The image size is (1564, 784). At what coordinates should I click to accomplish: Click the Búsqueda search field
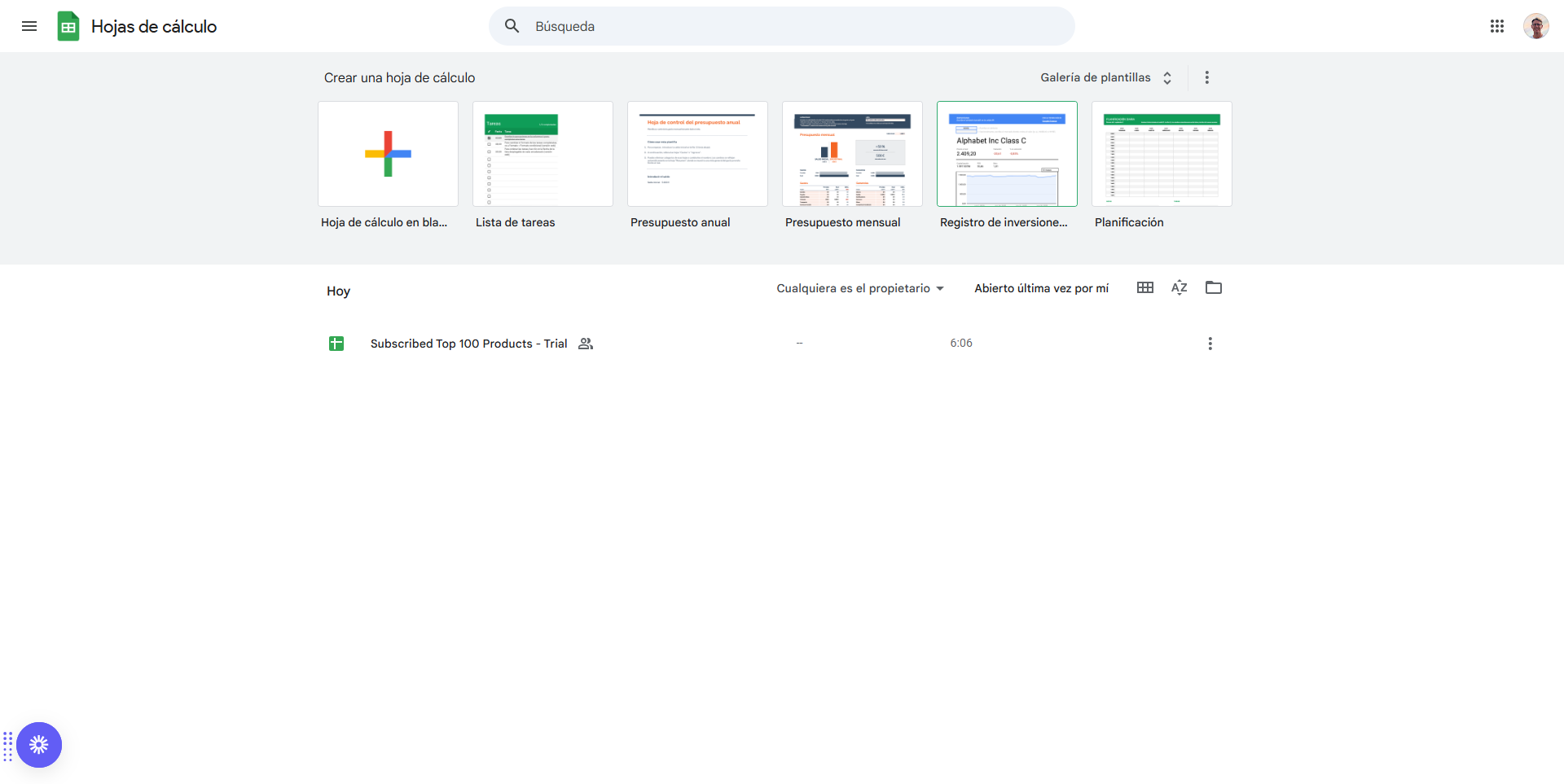click(x=782, y=26)
